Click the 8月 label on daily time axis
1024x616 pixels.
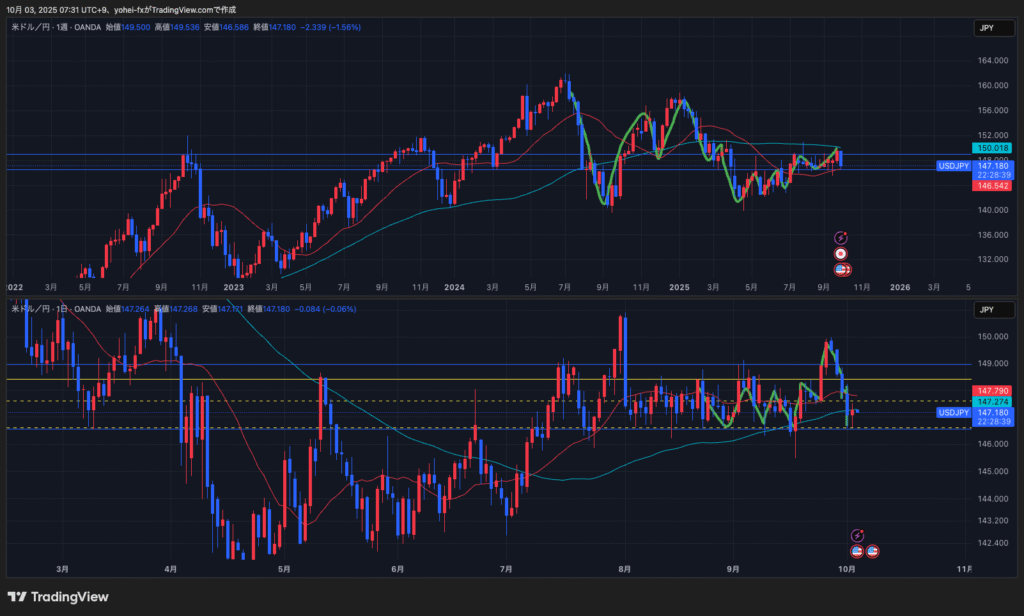(625, 569)
